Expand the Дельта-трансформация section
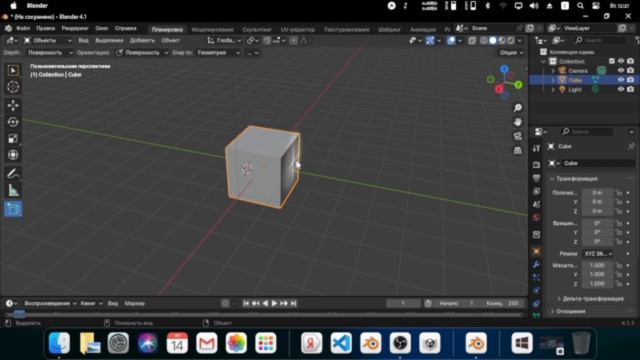This screenshot has height=360, width=640. (591, 299)
